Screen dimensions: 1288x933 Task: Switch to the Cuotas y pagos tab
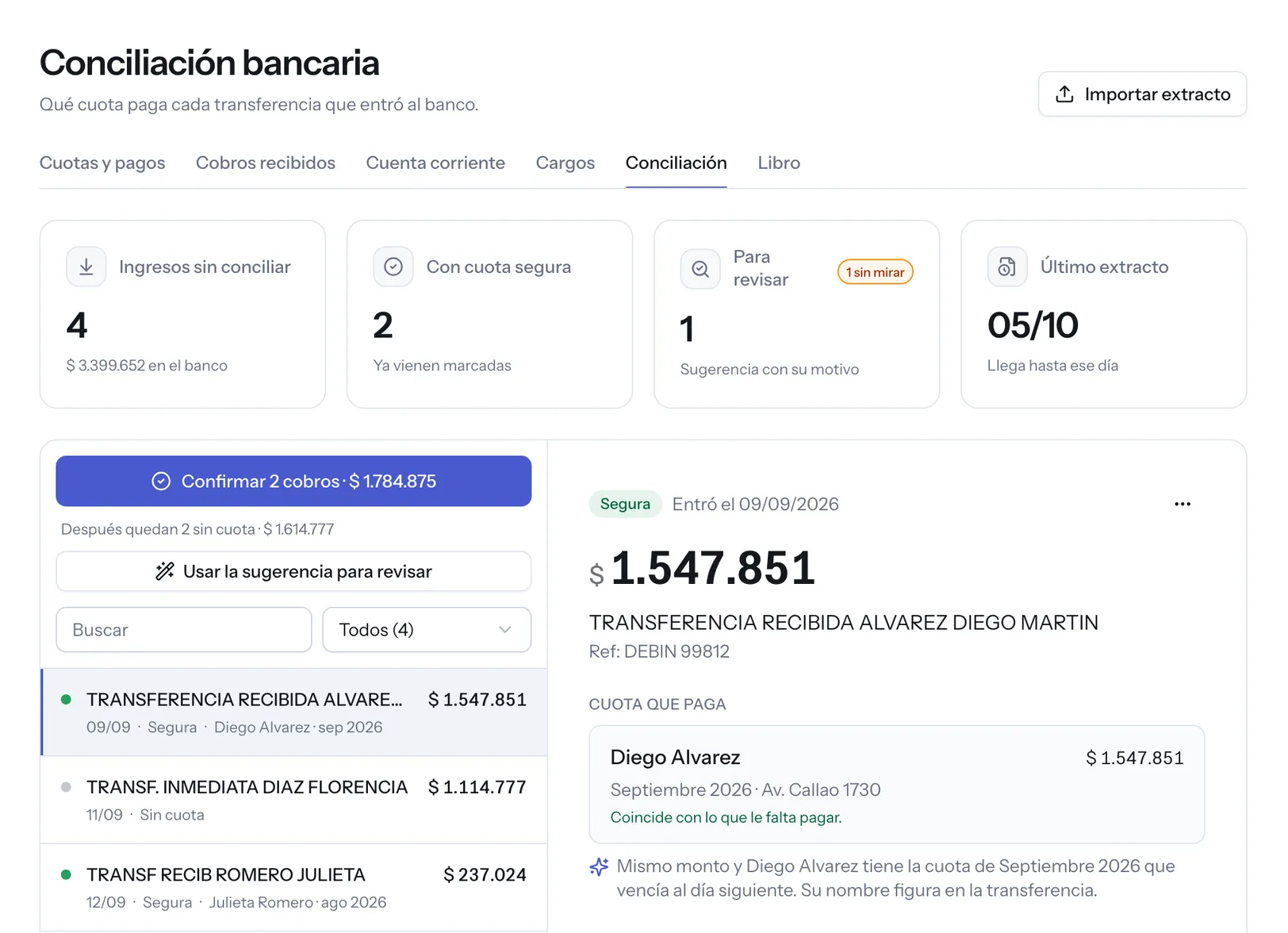[x=102, y=163]
